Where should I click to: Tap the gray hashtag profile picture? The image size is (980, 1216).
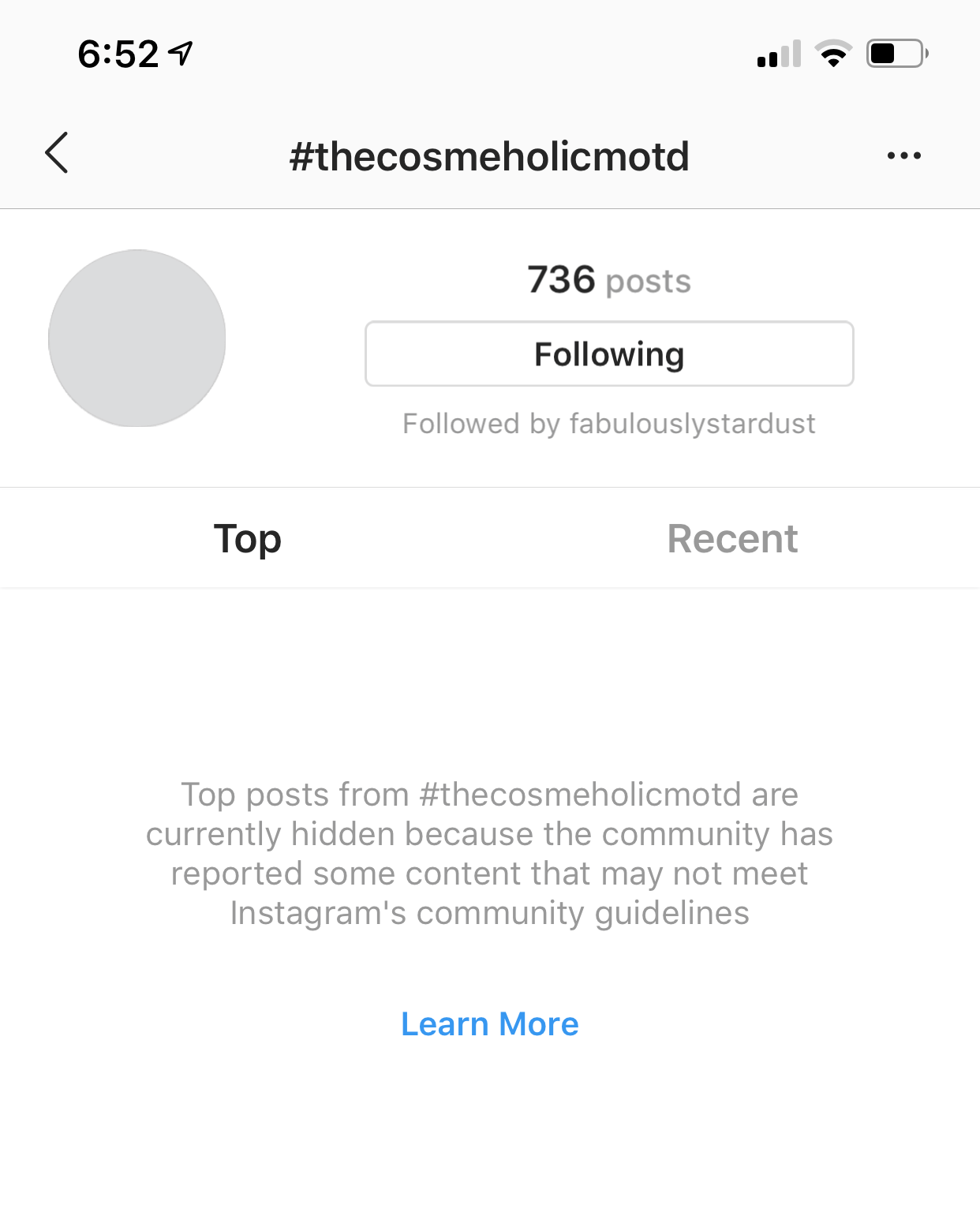[137, 339]
